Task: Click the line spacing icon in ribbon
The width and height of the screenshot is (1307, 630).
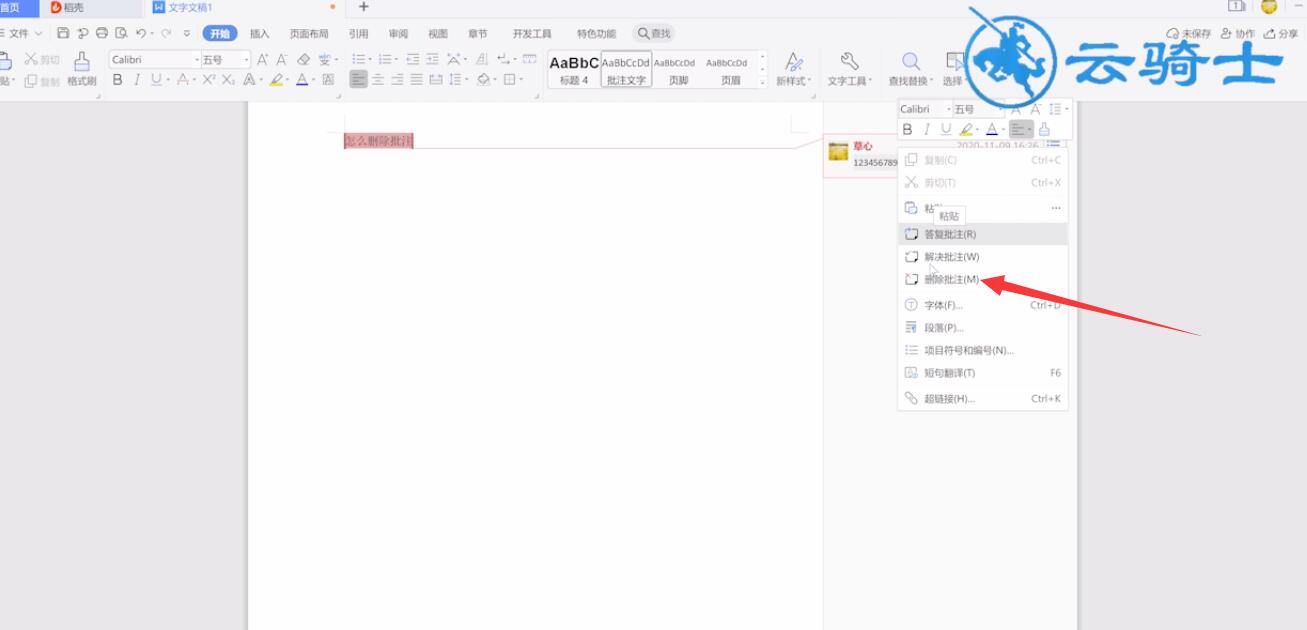Action: [x=455, y=80]
